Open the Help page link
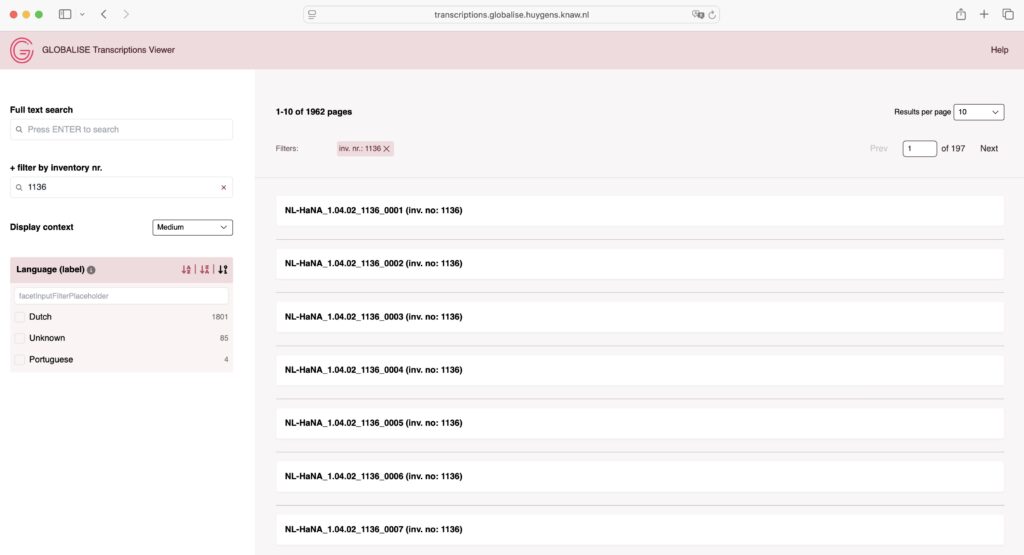This screenshot has width=1024, height=555. (x=999, y=50)
